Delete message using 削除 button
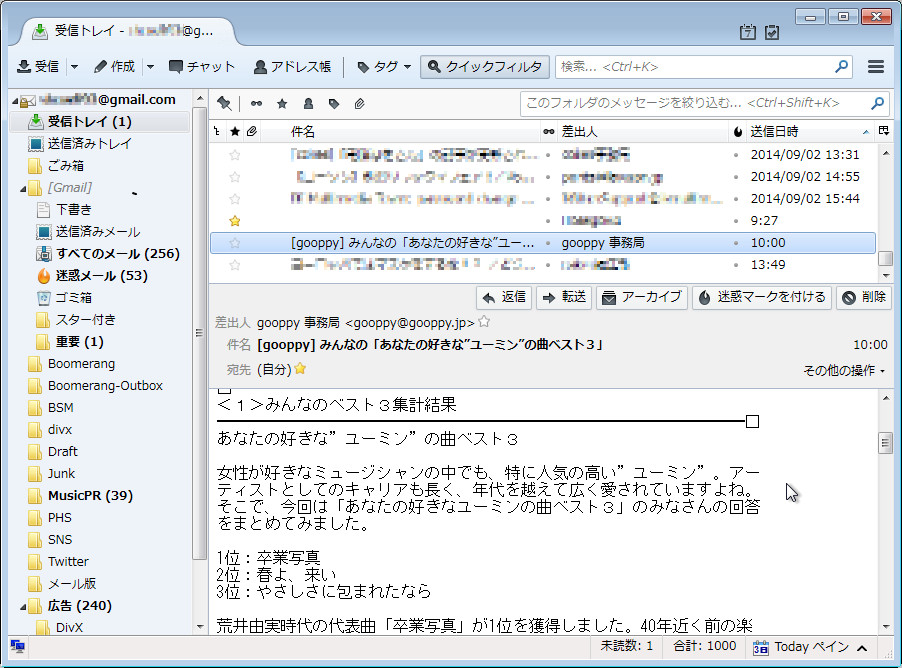Screen dimensions: 902x668 pos(862,297)
